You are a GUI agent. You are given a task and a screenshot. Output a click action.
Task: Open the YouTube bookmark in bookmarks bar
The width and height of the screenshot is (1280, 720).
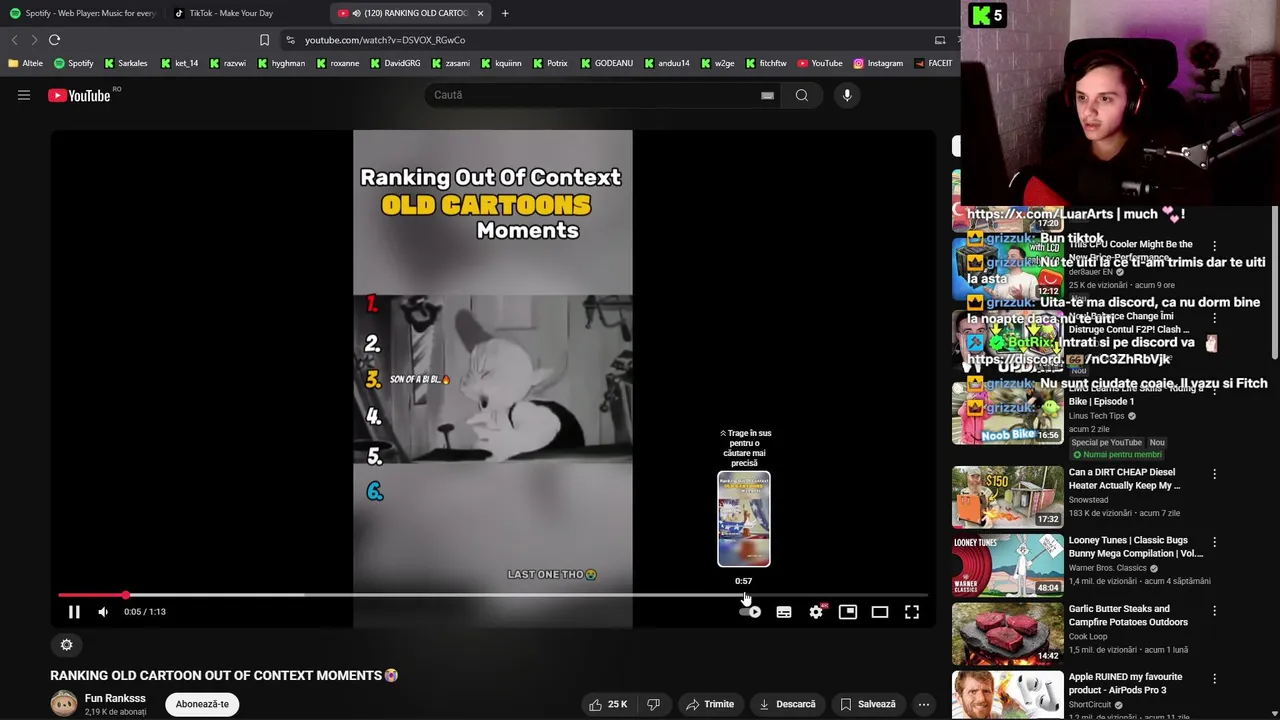pyautogui.click(x=820, y=63)
